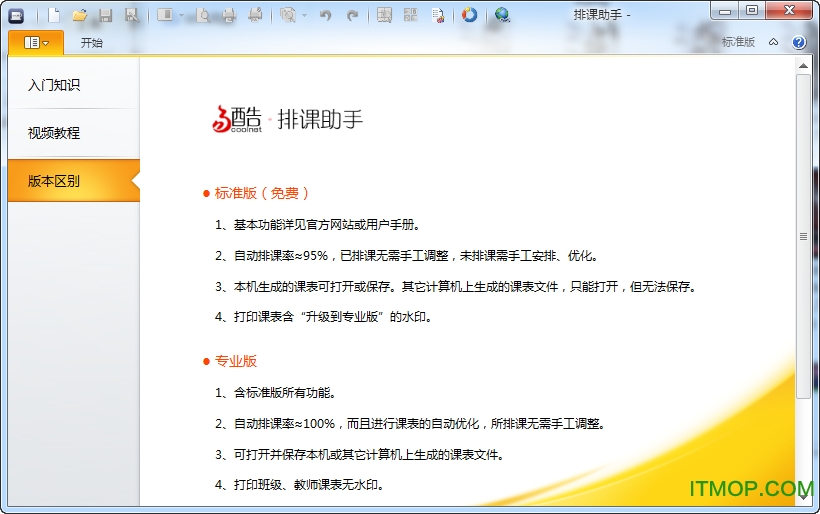Open the dropdown arrow beside layout icon
Image resolution: width=820 pixels, height=514 pixels.
(x=181, y=16)
